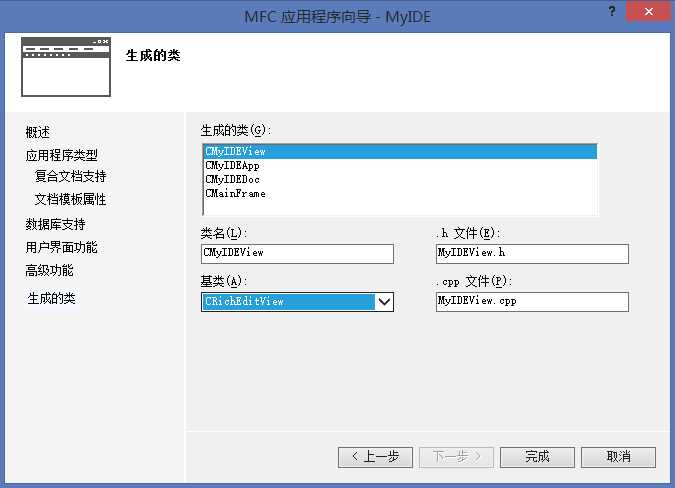Viewport: 675px width, 488px height.
Task: Select CMyIDEView in the class list
Action: 400,151
